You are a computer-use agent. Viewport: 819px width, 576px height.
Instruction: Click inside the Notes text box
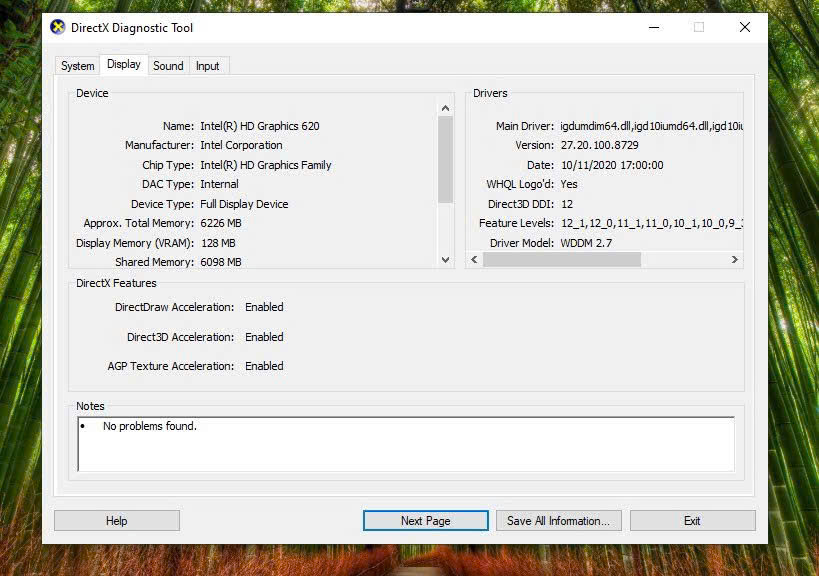tap(406, 444)
